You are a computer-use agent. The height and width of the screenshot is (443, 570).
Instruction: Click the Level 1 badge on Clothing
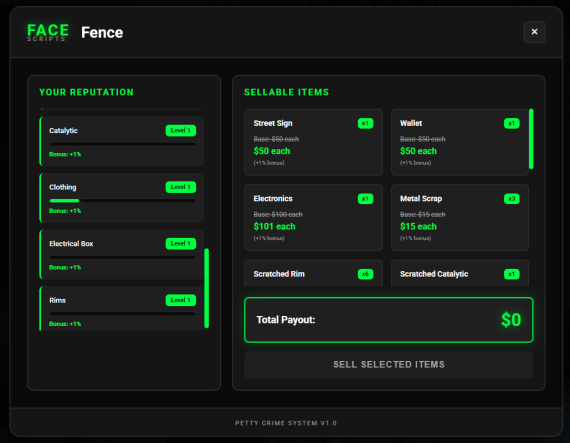[181, 187]
